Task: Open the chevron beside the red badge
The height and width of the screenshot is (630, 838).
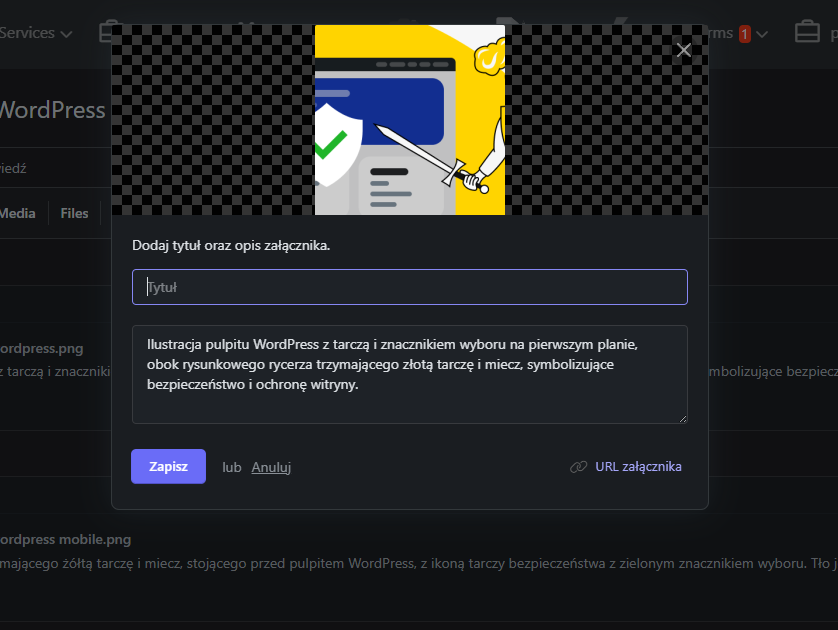Action: pyautogui.click(x=762, y=34)
